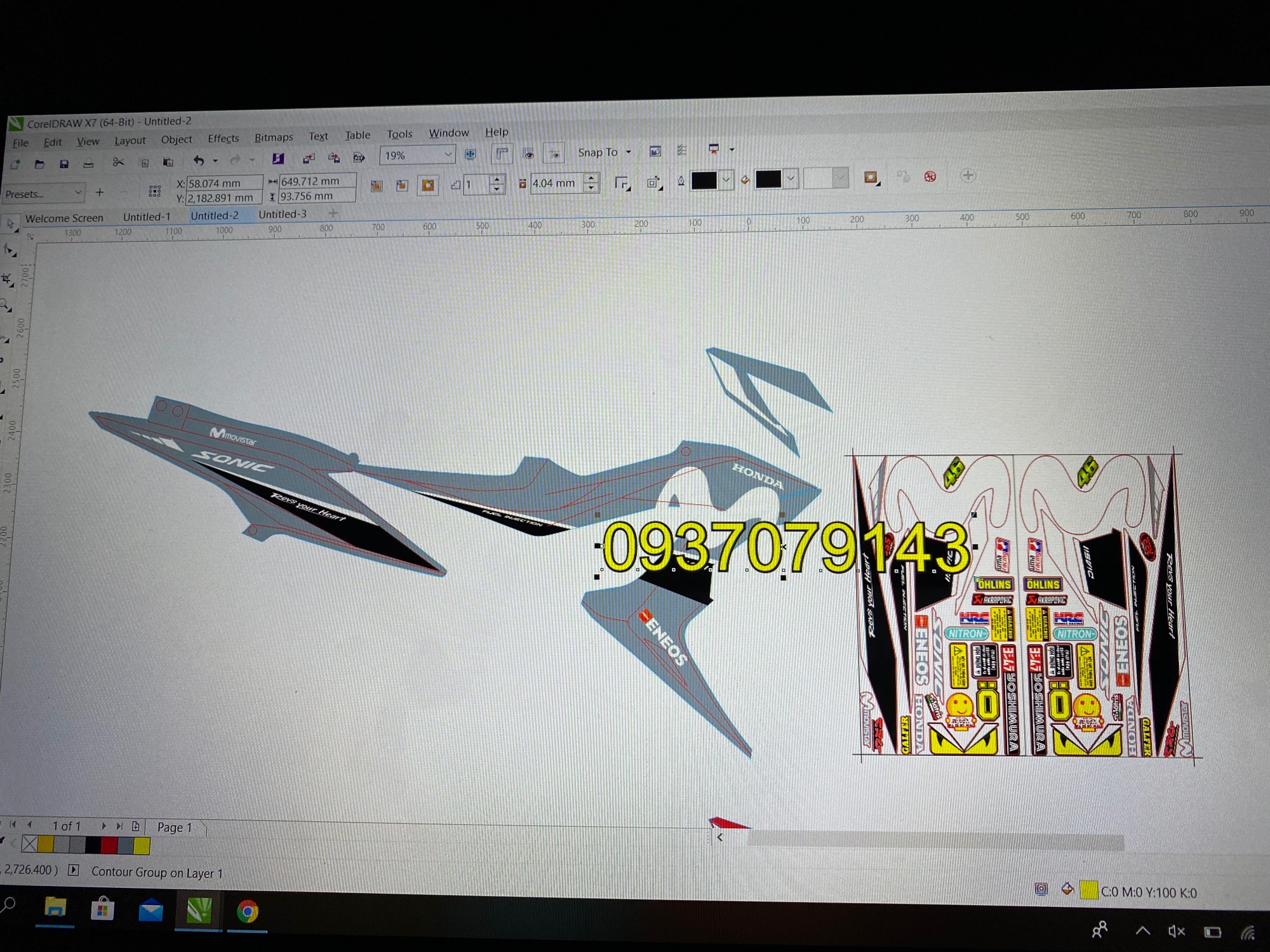Increase the 4.04 mm contour offset

[x=591, y=177]
